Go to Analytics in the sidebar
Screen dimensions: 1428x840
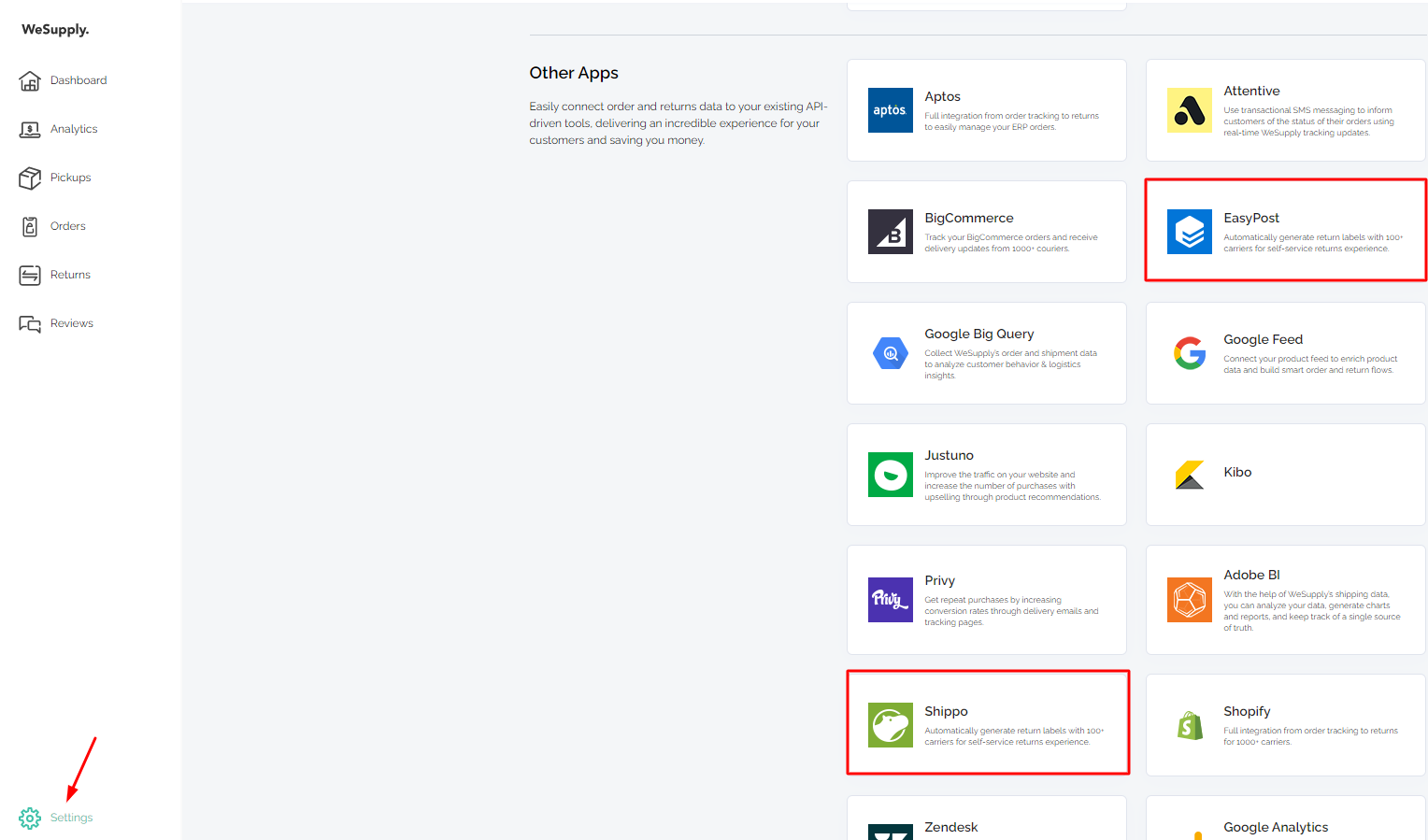pos(74,129)
